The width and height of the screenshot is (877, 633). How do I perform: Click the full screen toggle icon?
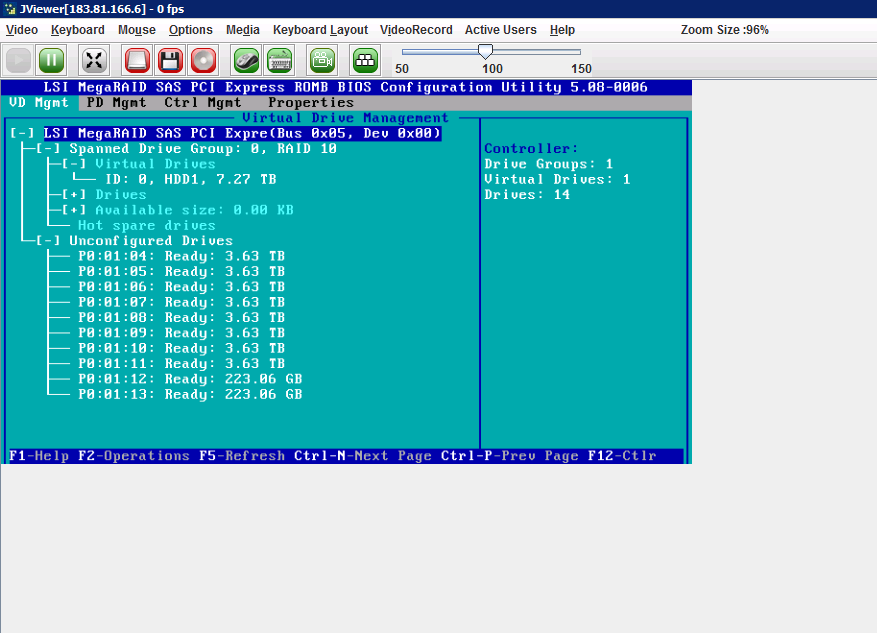coord(94,60)
